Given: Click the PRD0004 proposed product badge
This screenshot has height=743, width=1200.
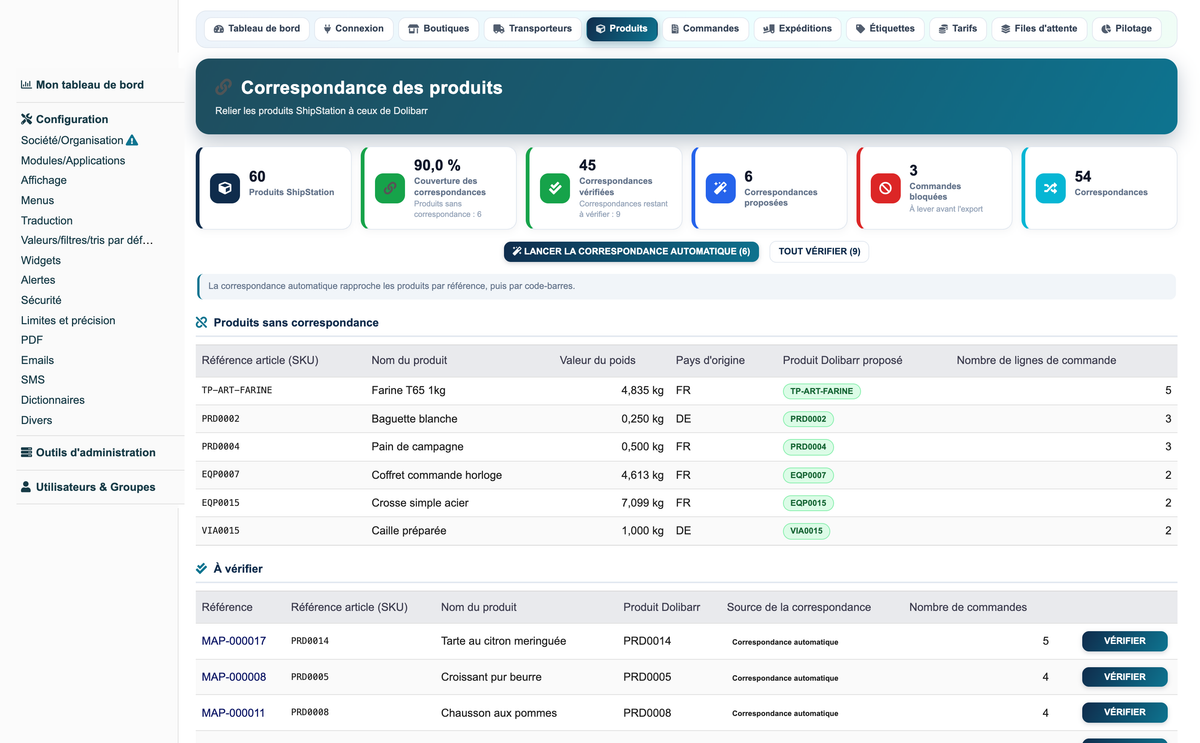Looking at the screenshot, I should 808,447.
